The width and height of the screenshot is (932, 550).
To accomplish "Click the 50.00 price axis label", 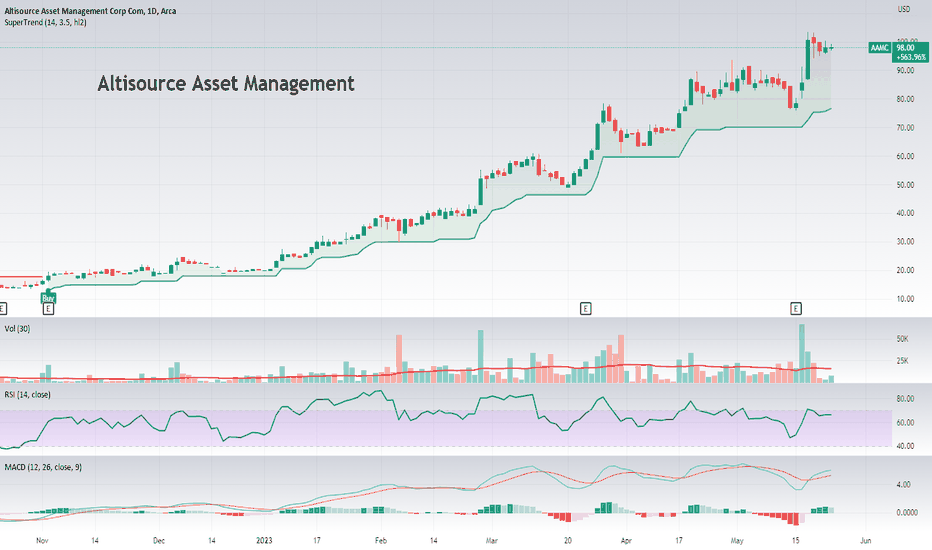I will click(905, 185).
